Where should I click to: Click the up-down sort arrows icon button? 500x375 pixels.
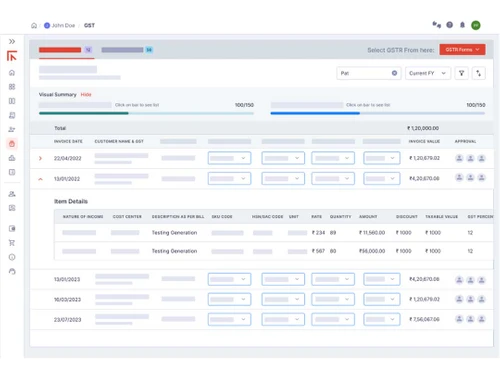click(479, 73)
